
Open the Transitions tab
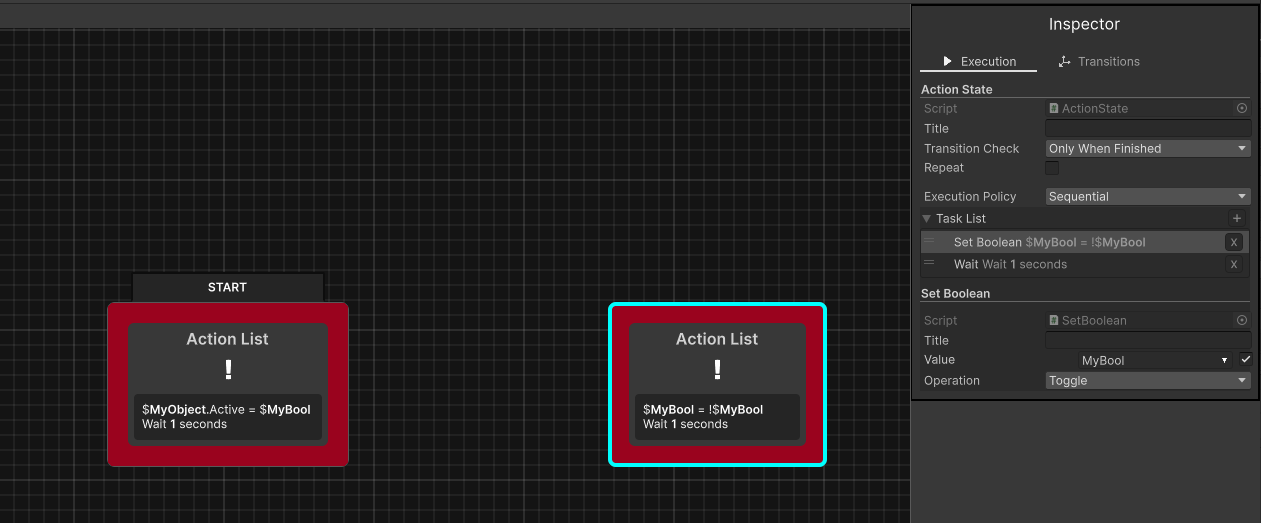pyautogui.click(x=1098, y=62)
